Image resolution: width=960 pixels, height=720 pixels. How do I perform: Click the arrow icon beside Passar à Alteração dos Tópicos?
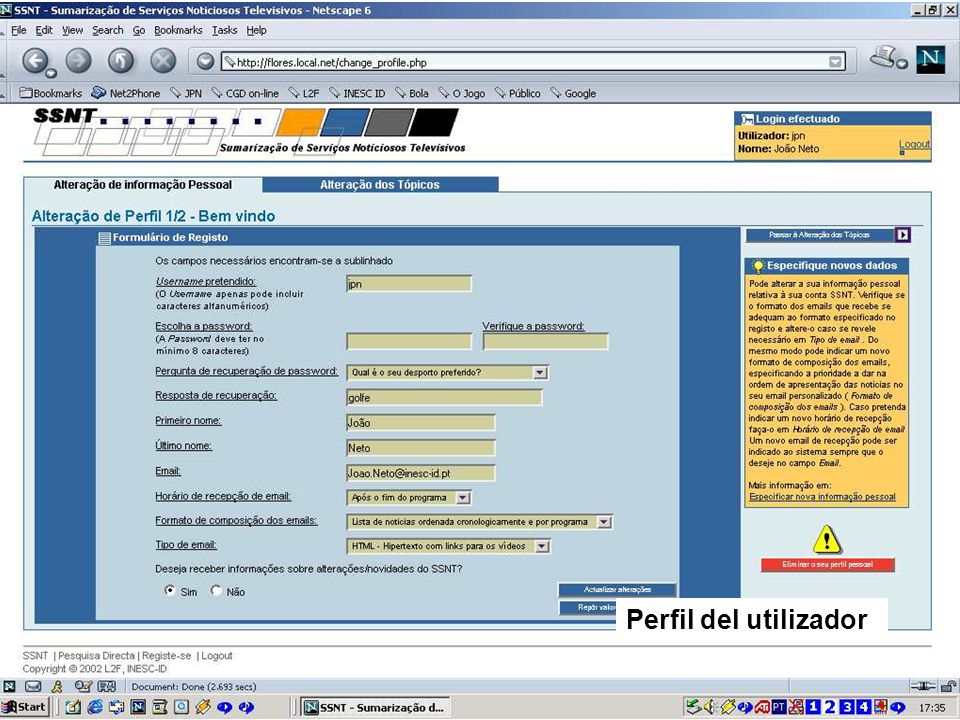pyautogui.click(x=902, y=234)
